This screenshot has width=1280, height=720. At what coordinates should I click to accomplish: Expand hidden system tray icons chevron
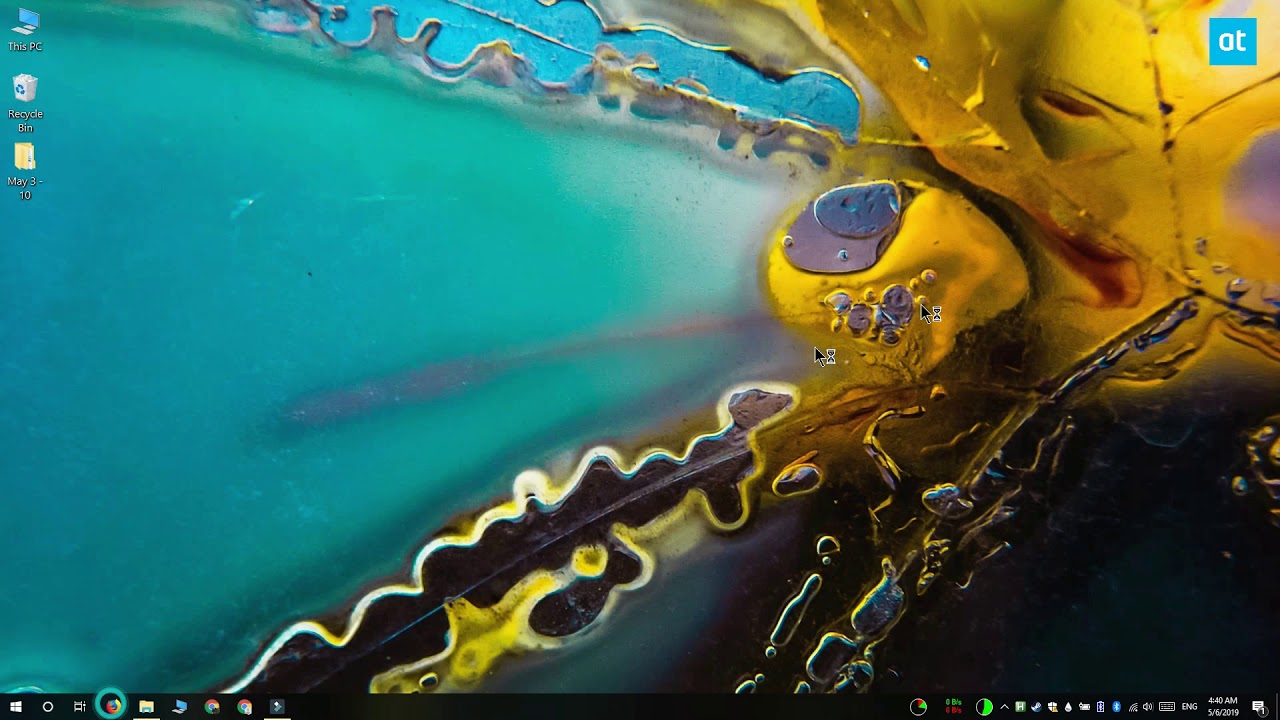click(1004, 707)
